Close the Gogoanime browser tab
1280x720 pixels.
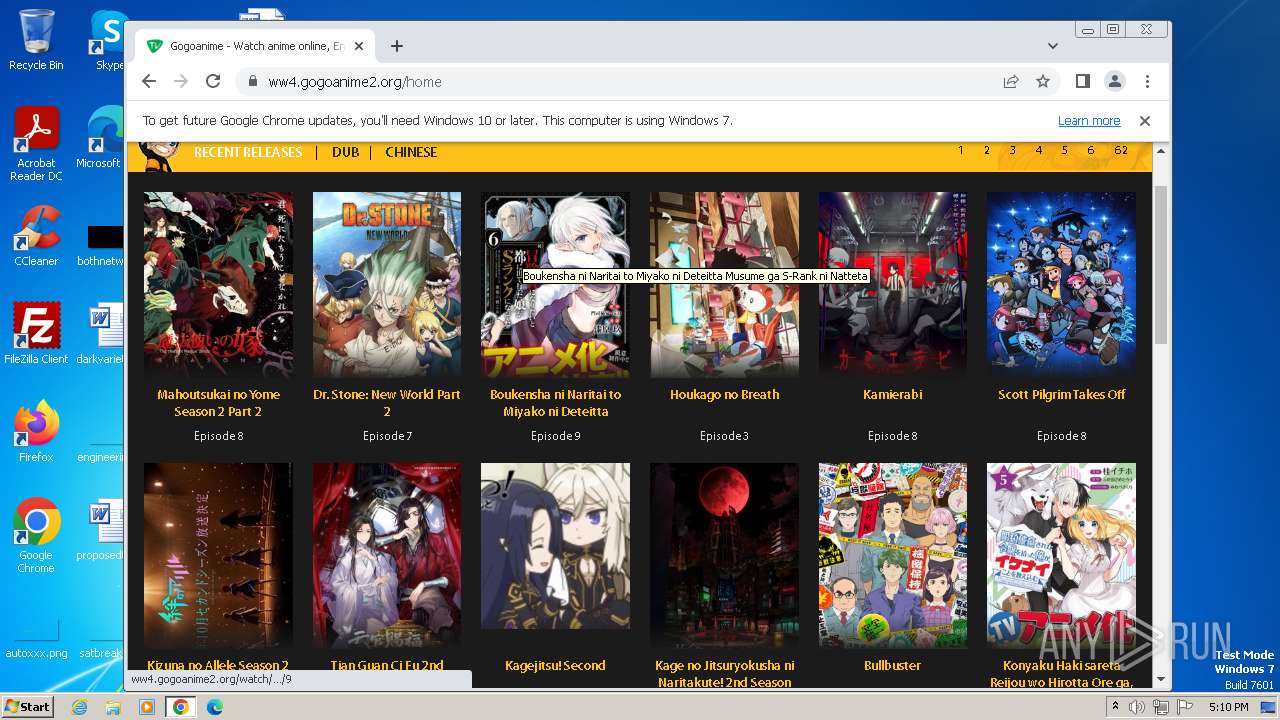(x=359, y=46)
